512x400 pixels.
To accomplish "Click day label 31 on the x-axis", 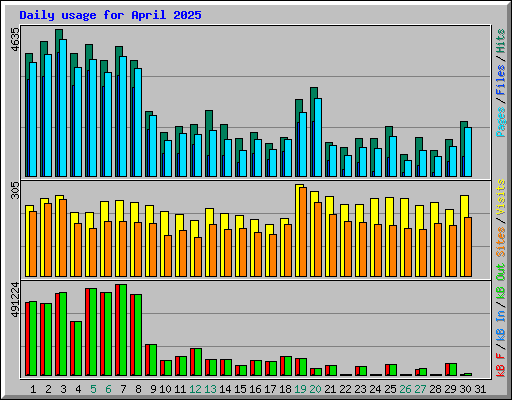I will (480, 389).
